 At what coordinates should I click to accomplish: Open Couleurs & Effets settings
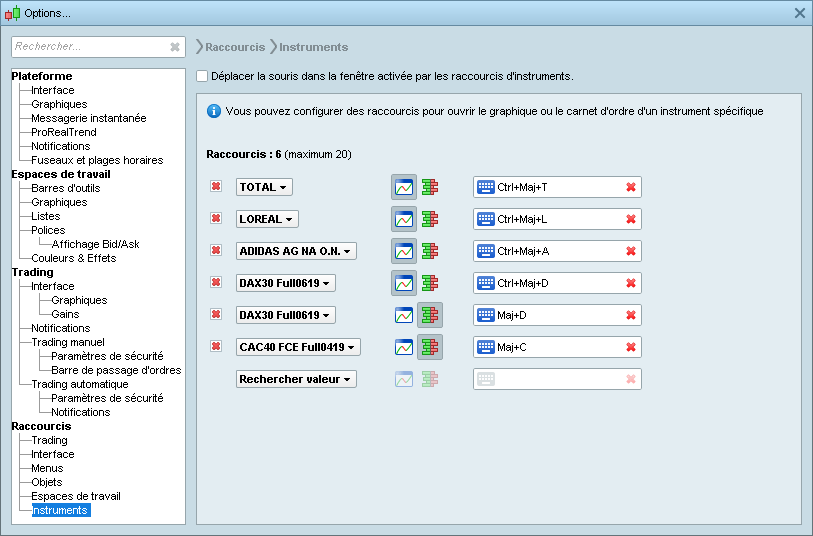[x=74, y=258]
